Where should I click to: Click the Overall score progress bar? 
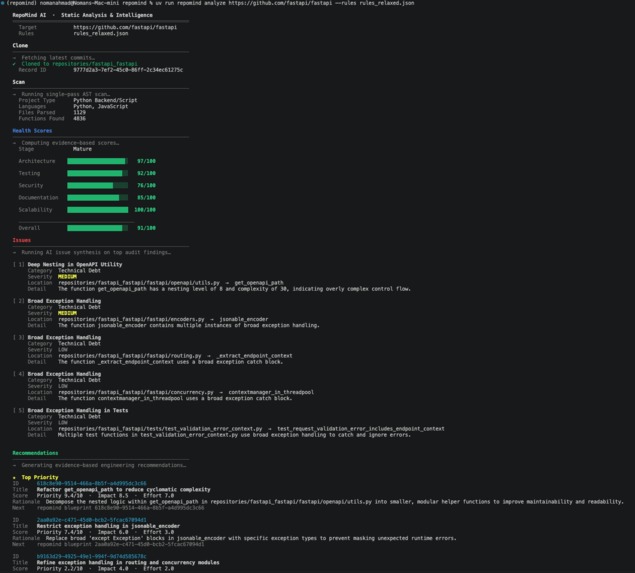coord(98,228)
